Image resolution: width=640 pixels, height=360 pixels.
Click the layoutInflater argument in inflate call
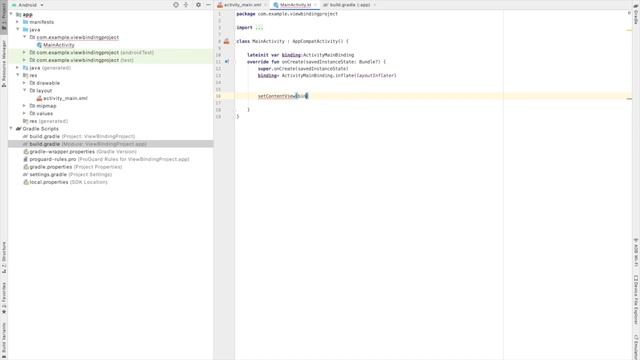(x=376, y=76)
